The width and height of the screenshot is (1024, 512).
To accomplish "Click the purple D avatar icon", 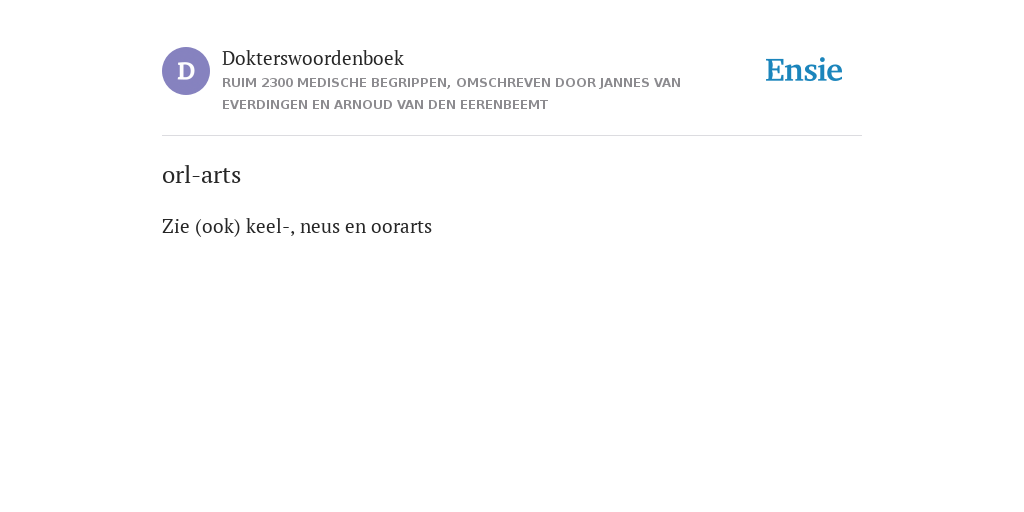I will pos(186,71).
